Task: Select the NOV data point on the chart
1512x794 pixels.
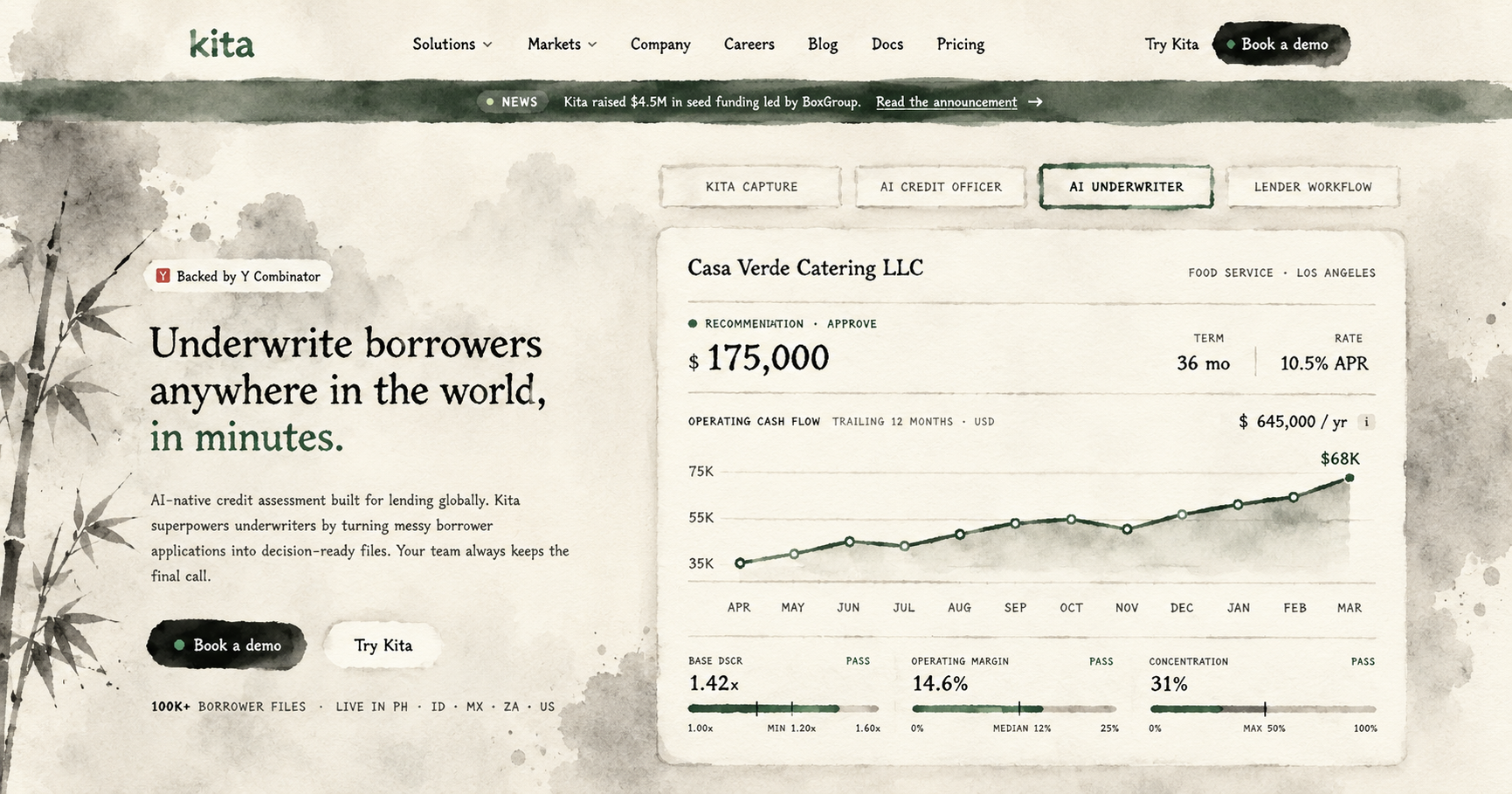Action: (1128, 529)
